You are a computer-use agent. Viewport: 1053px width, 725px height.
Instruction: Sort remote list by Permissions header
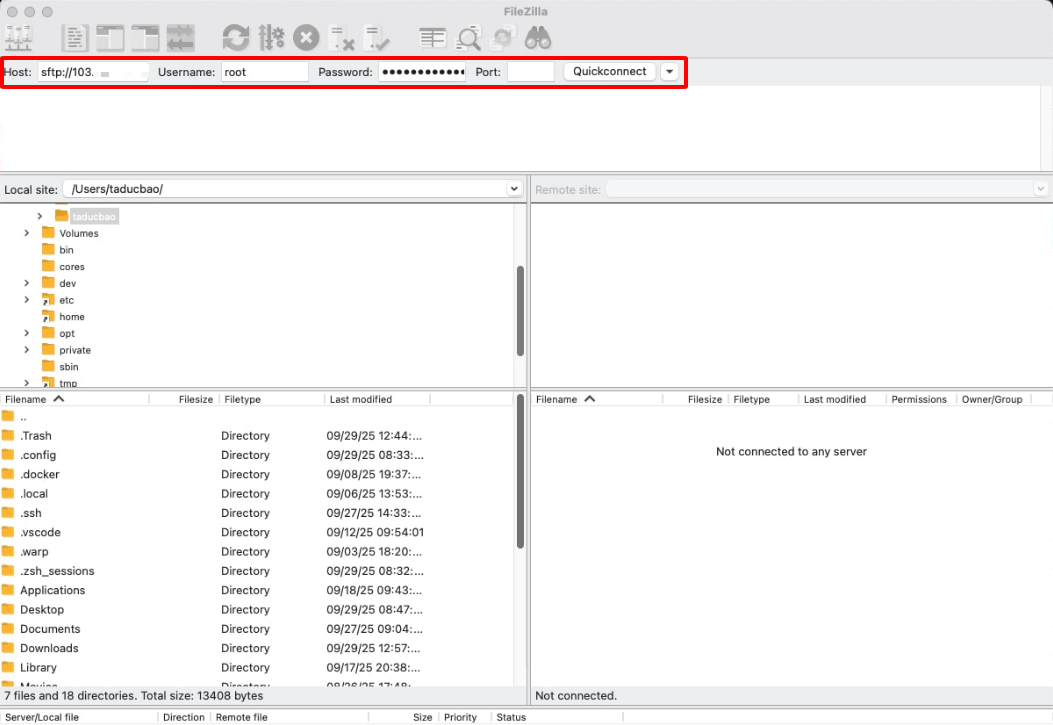919,399
